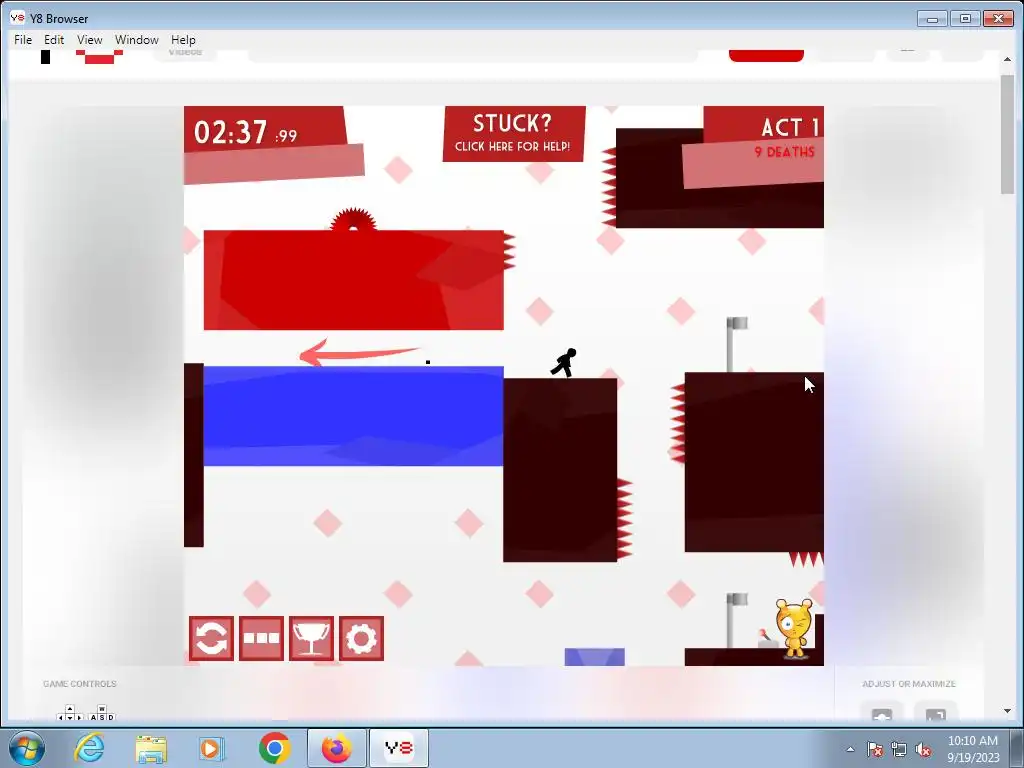
Task: Click the Y8 Browser taskbar button
Action: pyautogui.click(x=399, y=748)
